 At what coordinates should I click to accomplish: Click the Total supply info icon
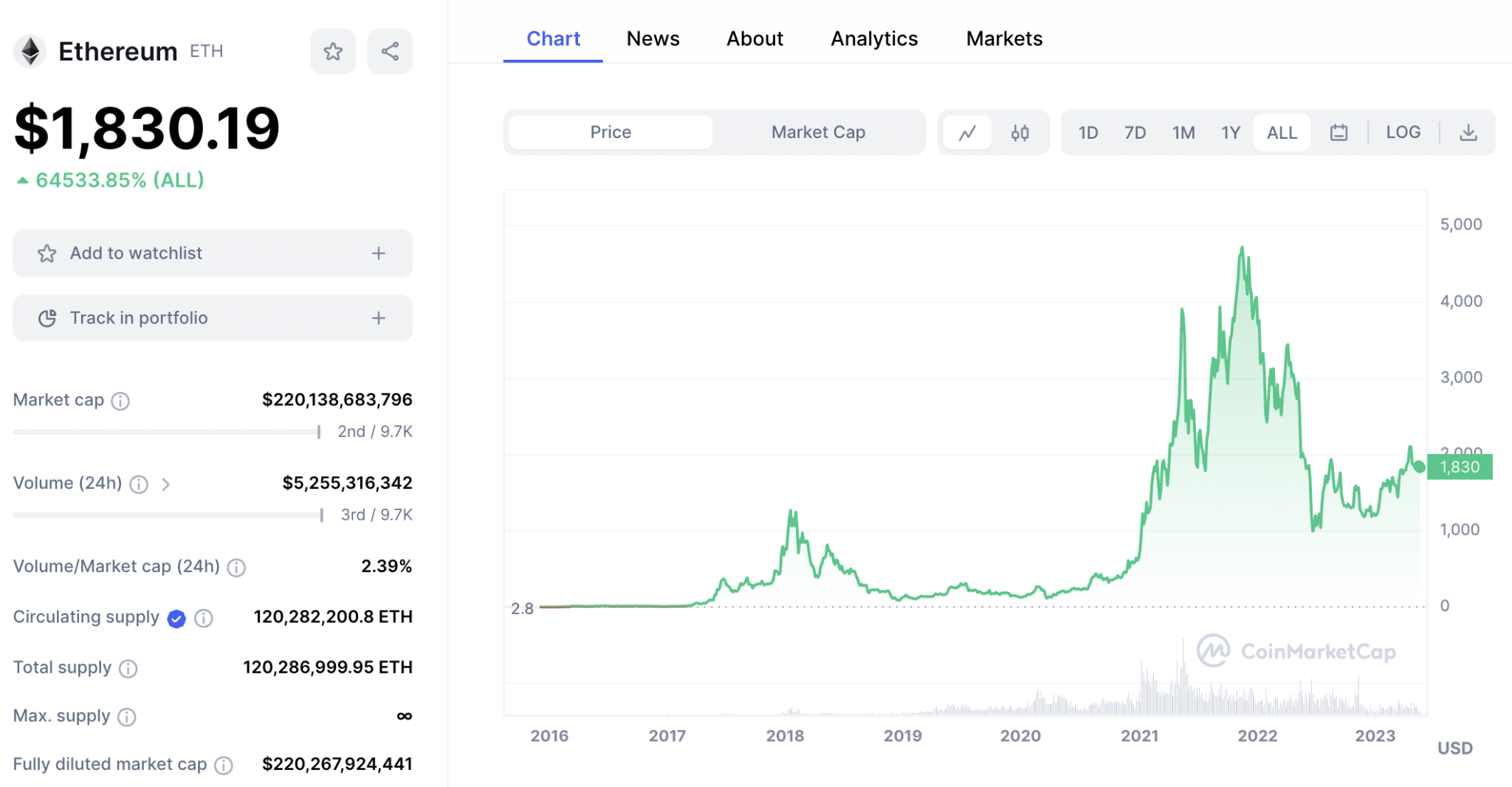click(128, 669)
